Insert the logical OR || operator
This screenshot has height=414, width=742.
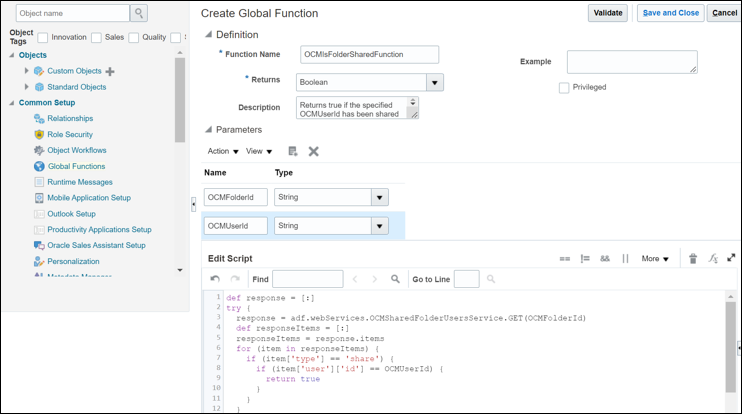pos(625,258)
